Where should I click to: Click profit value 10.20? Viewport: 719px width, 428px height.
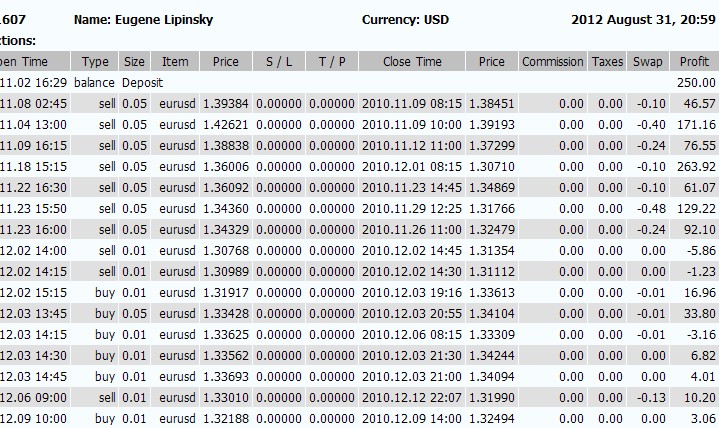point(699,398)
